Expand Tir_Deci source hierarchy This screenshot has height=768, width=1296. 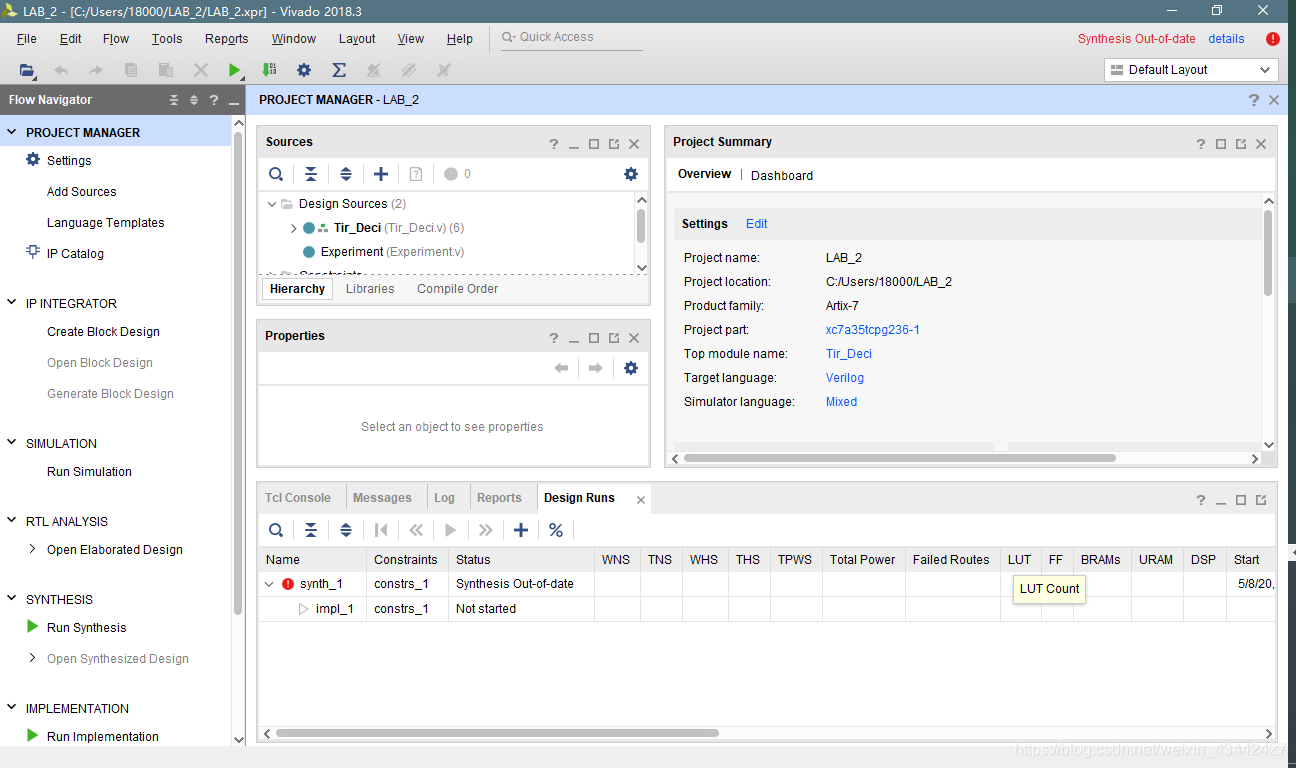point(293,228)
